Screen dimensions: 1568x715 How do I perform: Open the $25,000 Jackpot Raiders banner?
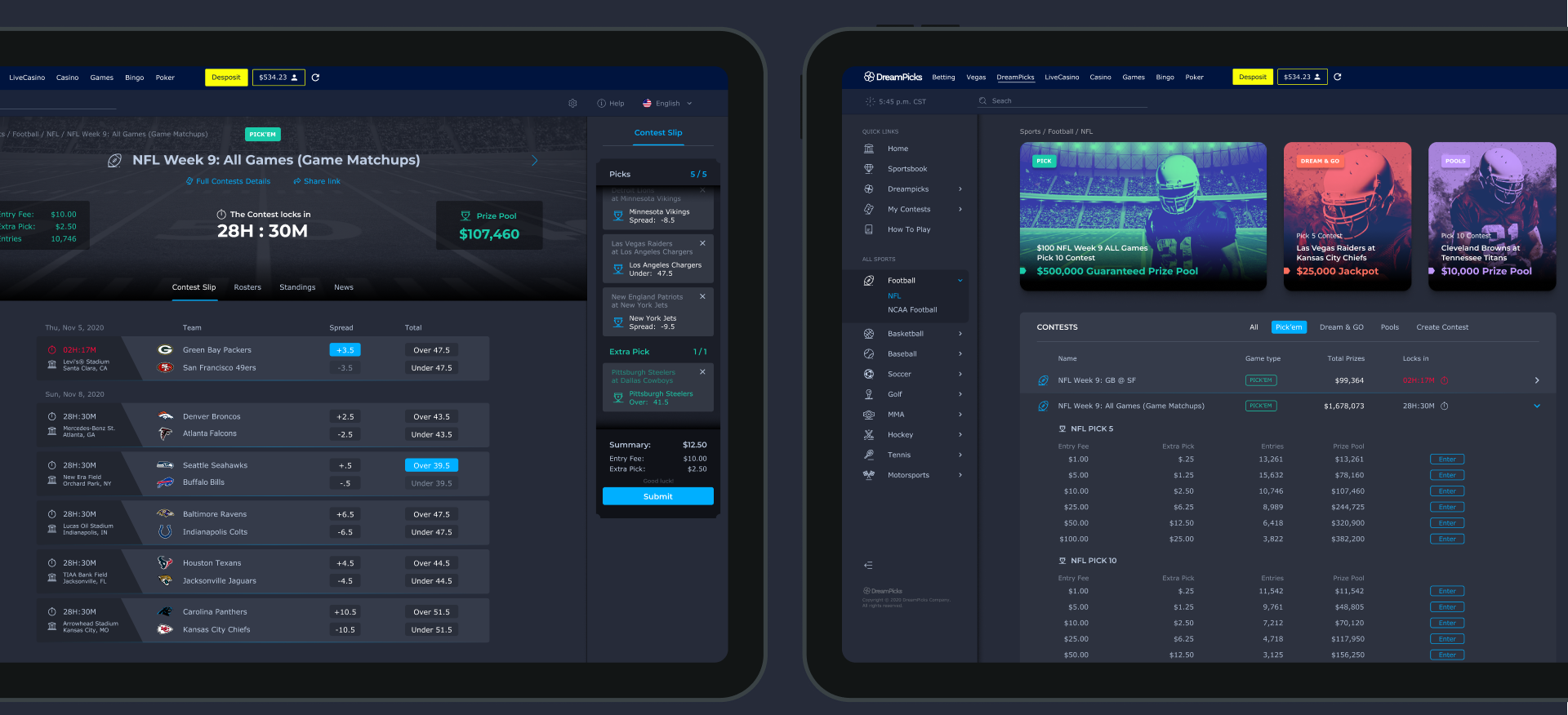click(1347, 216)
